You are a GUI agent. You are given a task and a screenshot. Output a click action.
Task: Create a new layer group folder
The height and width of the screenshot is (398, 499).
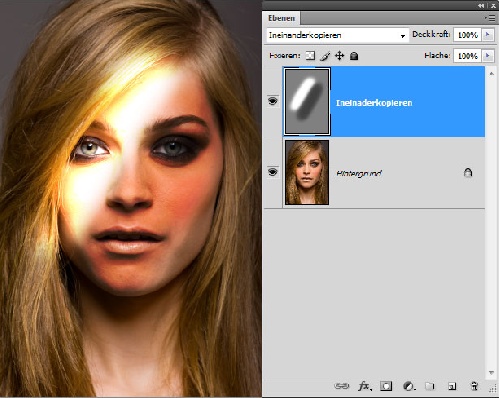click(430, 386)
